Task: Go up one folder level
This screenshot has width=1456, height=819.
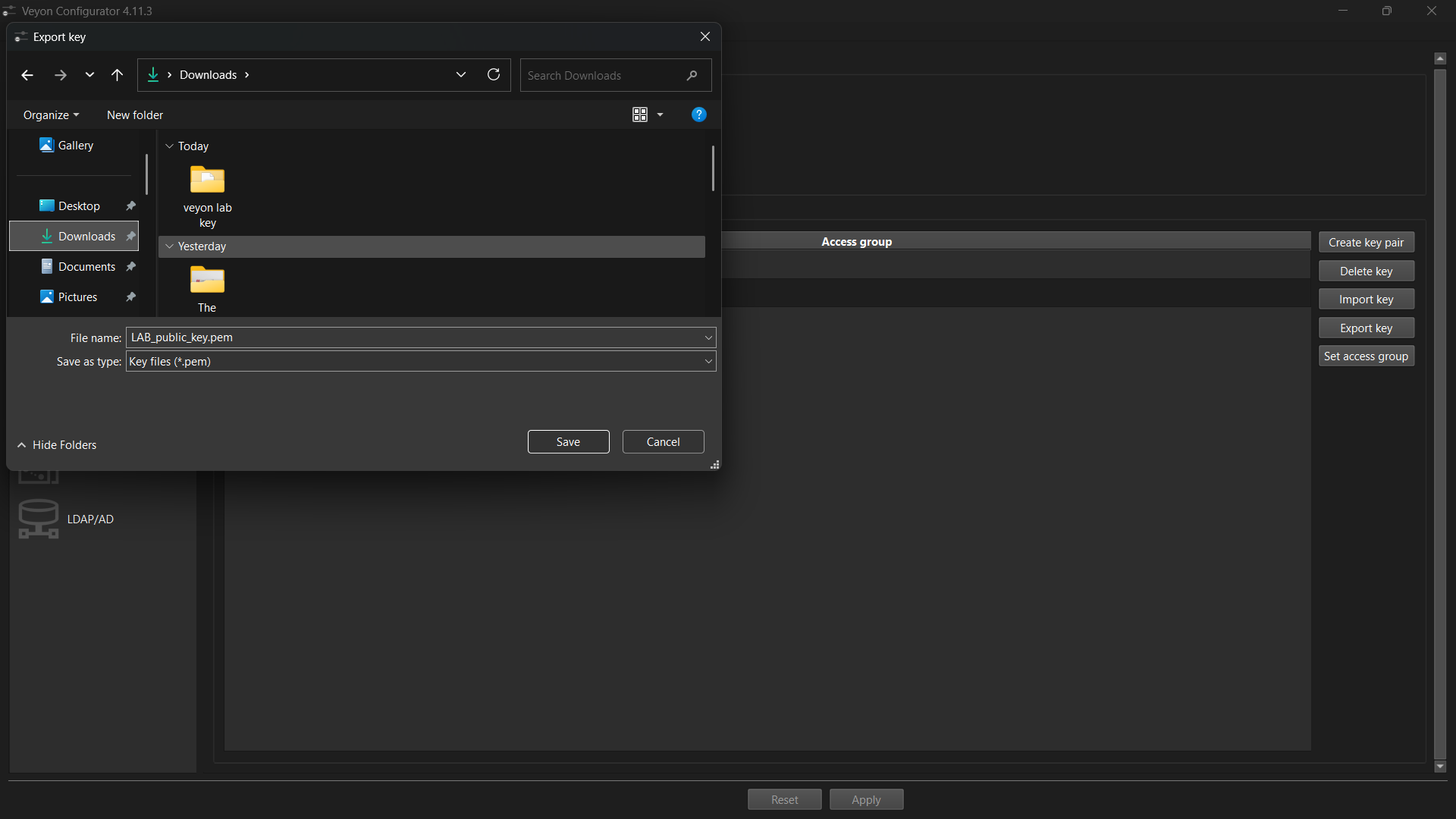Action: pyautogui.click(x=117, y=75)
